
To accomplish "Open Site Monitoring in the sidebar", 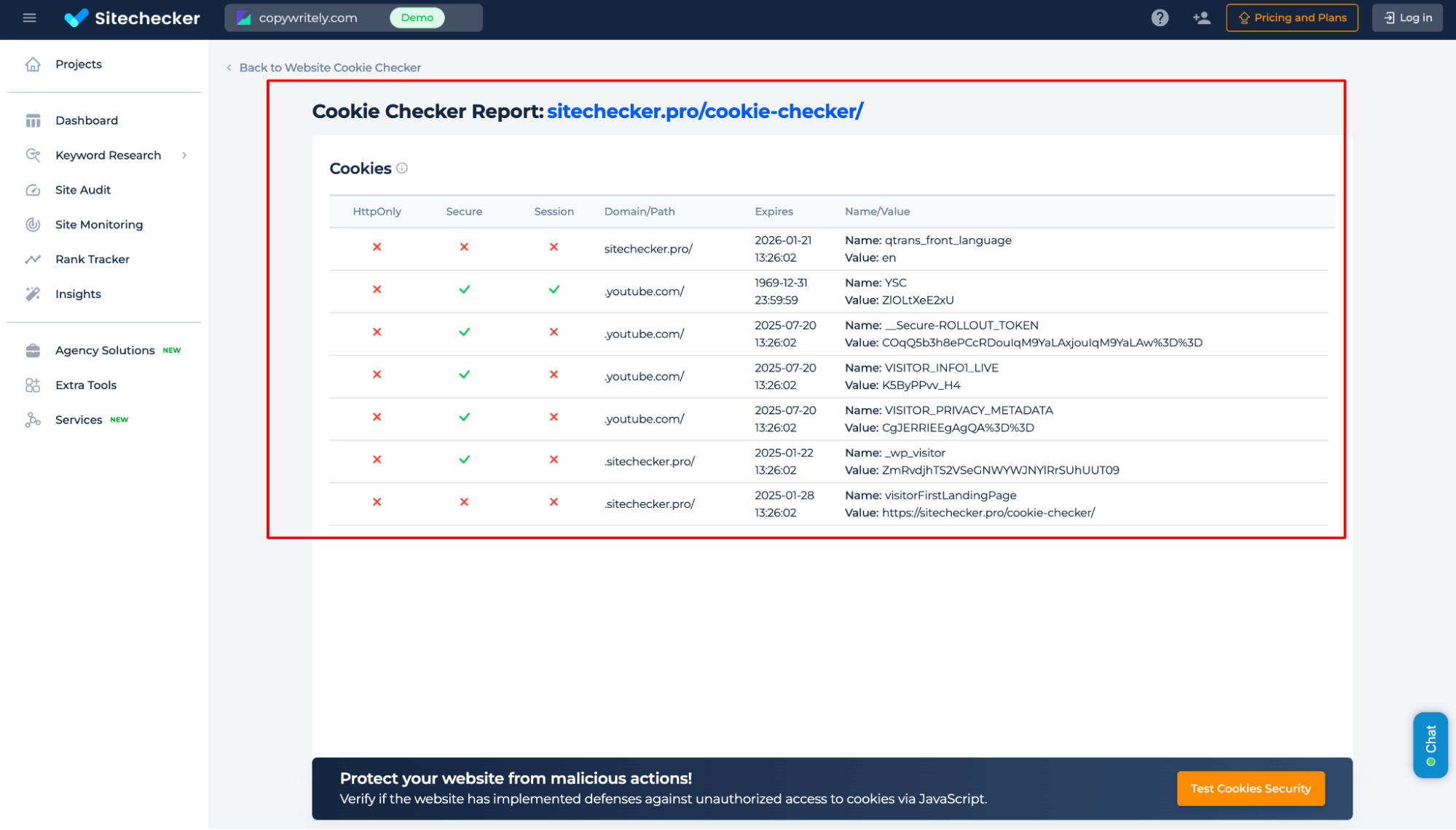I will pyautogui.click(x=99, y=224).
